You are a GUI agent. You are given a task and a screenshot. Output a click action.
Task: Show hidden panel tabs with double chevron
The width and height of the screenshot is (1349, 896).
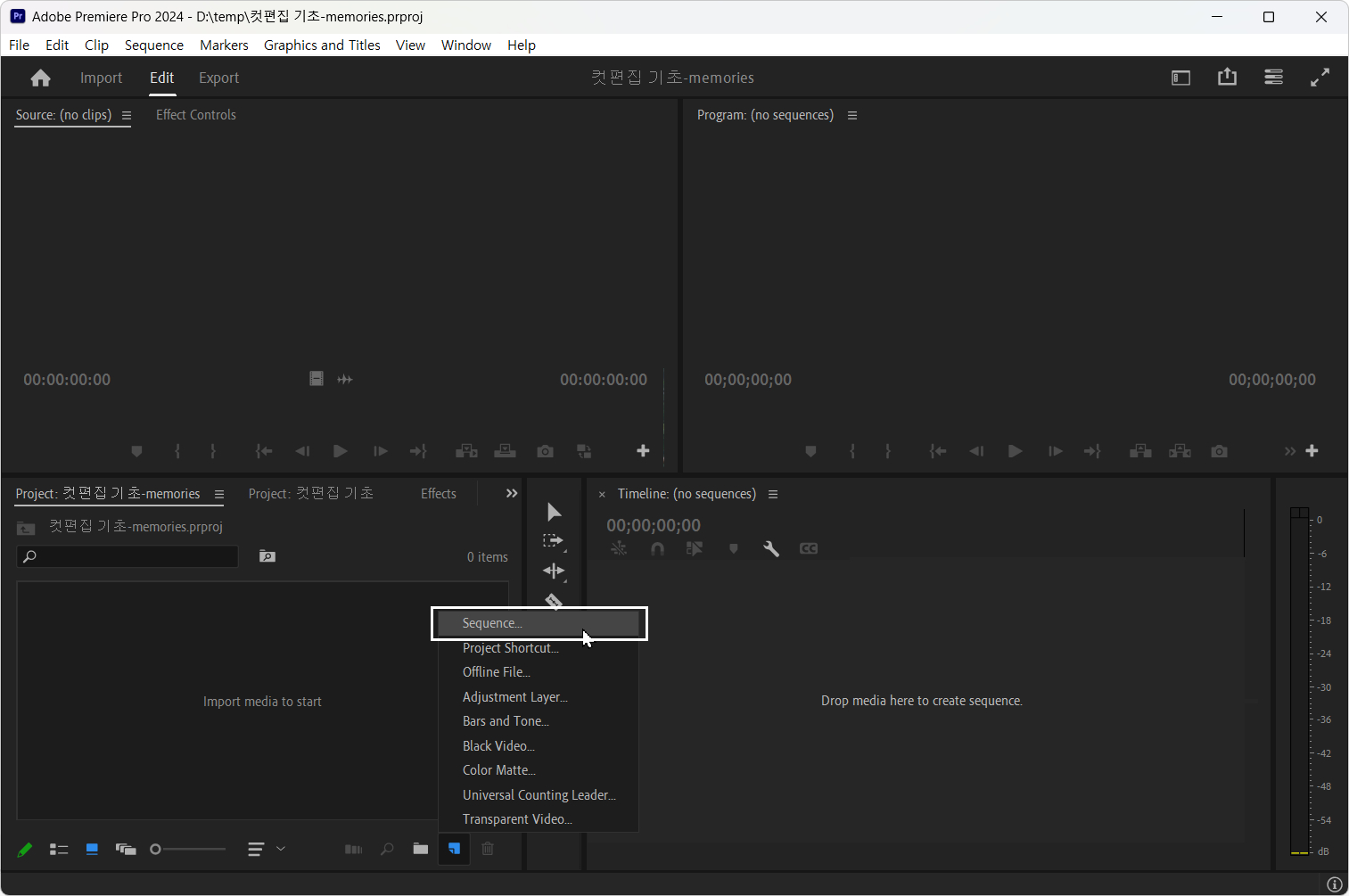tap(512, 493)
